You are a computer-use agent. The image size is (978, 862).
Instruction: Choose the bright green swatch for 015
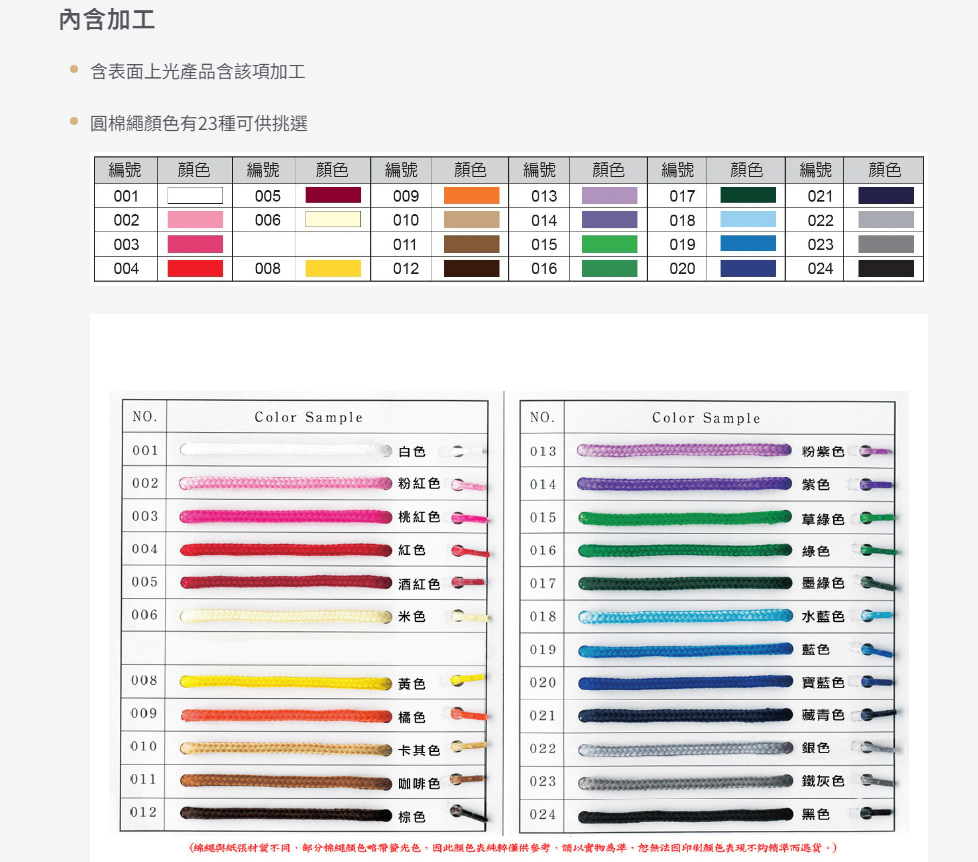pos(610,244)
